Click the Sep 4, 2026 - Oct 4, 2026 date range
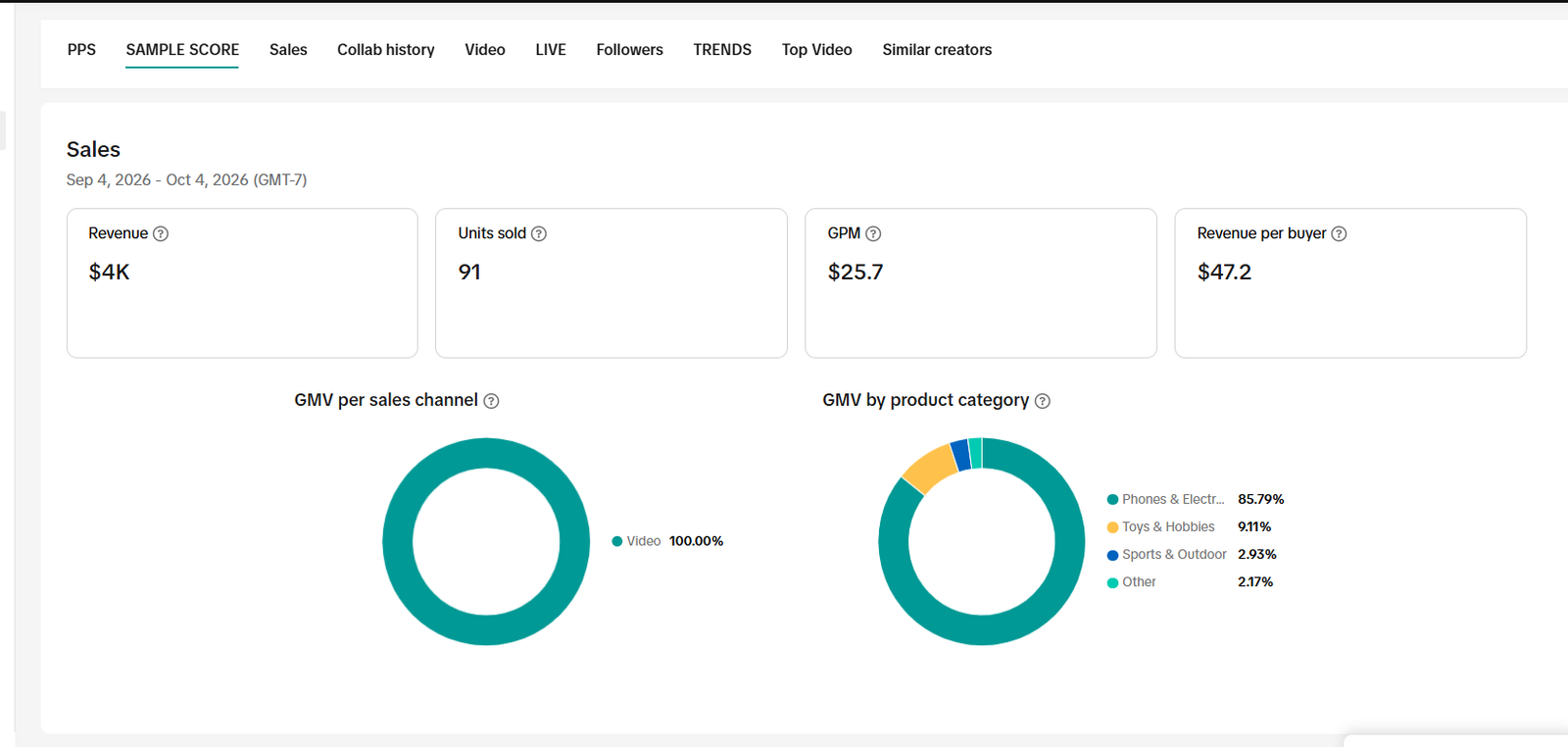 point(186,180)
